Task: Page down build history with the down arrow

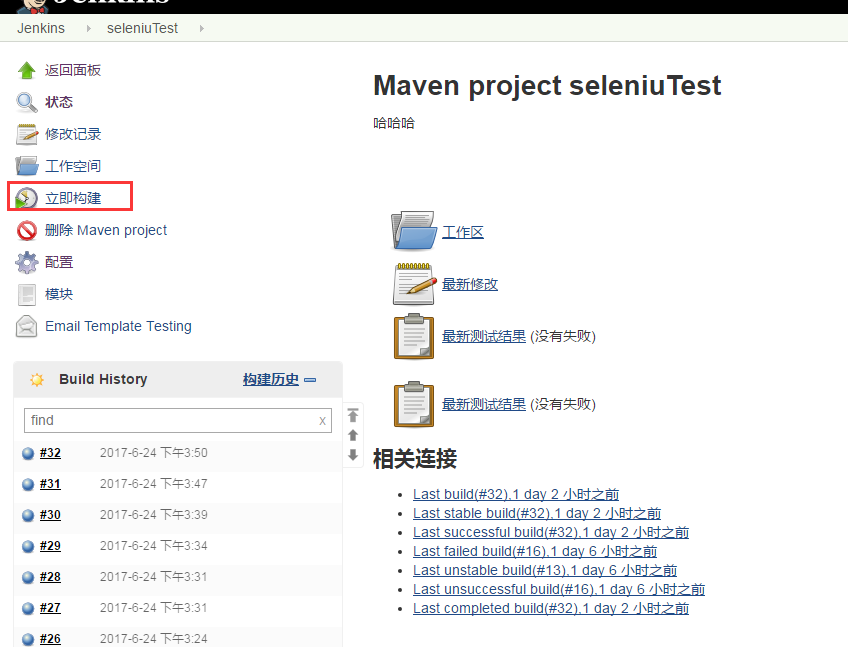Action: coord(353,455)
